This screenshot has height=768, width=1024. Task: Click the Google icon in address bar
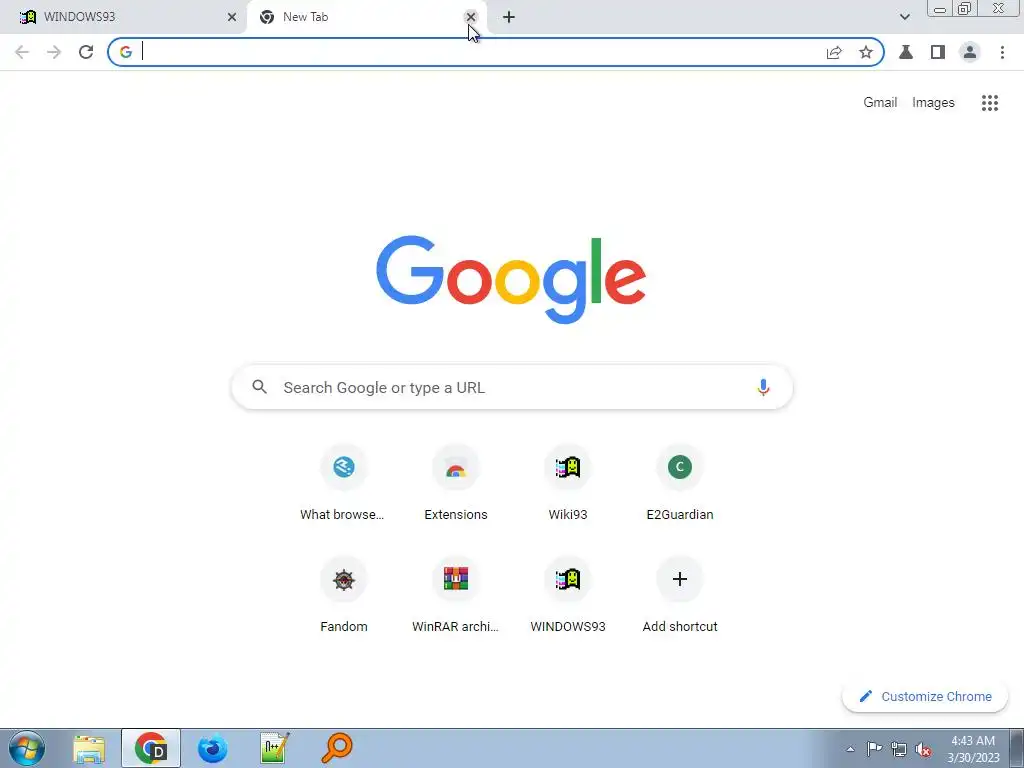coord(126,52)
